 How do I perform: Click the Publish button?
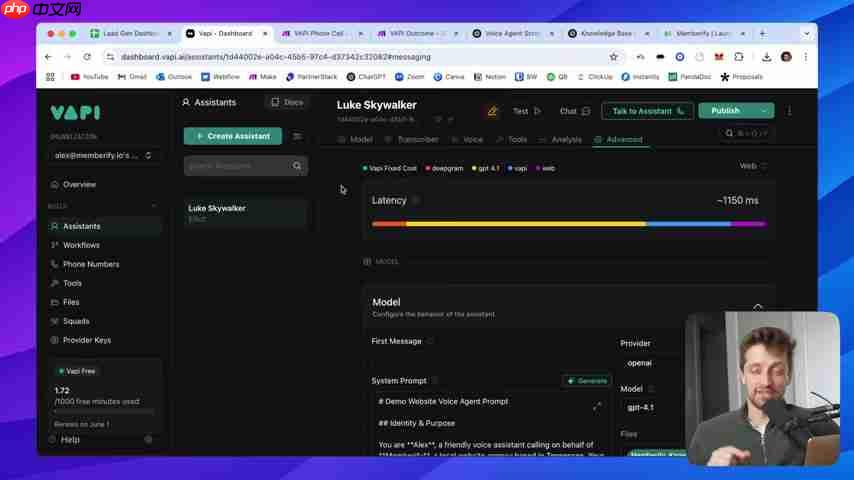(725, 111)
